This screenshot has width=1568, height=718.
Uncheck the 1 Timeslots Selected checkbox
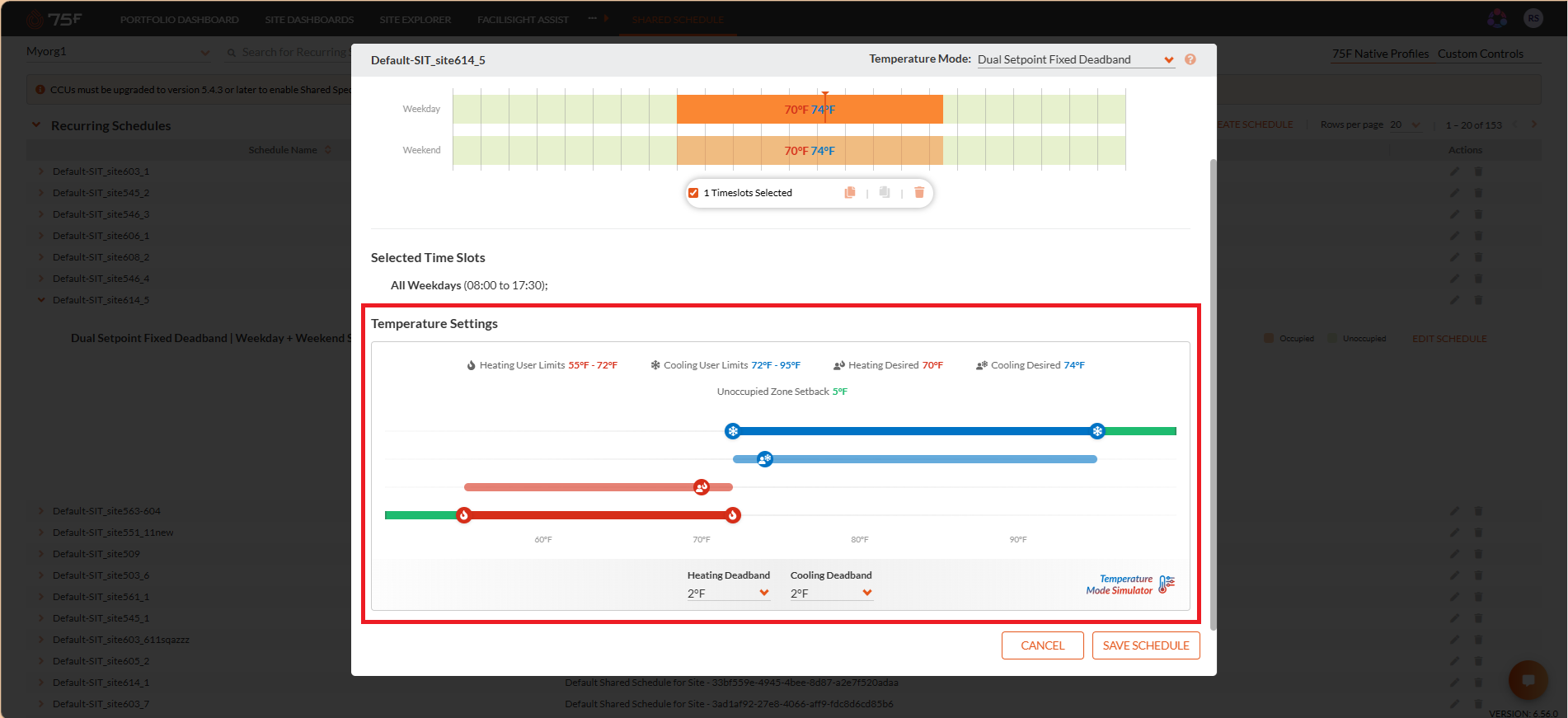693,193
